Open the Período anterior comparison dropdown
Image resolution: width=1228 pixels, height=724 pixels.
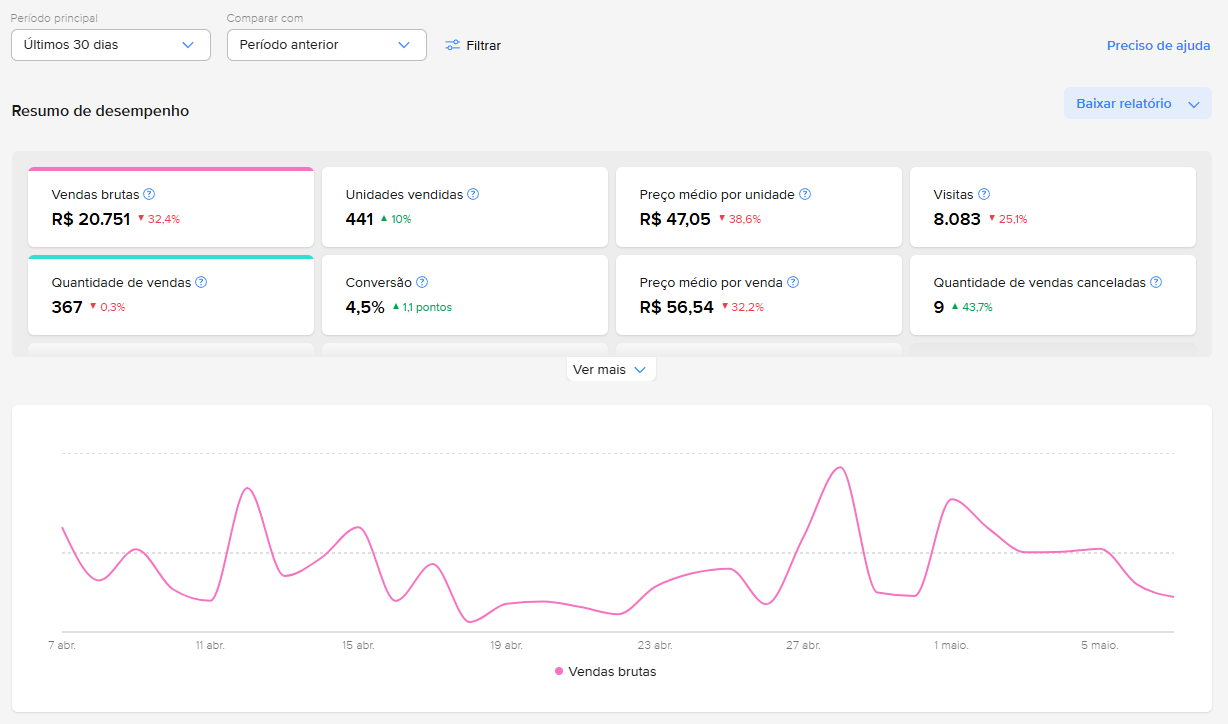[327, 45]
